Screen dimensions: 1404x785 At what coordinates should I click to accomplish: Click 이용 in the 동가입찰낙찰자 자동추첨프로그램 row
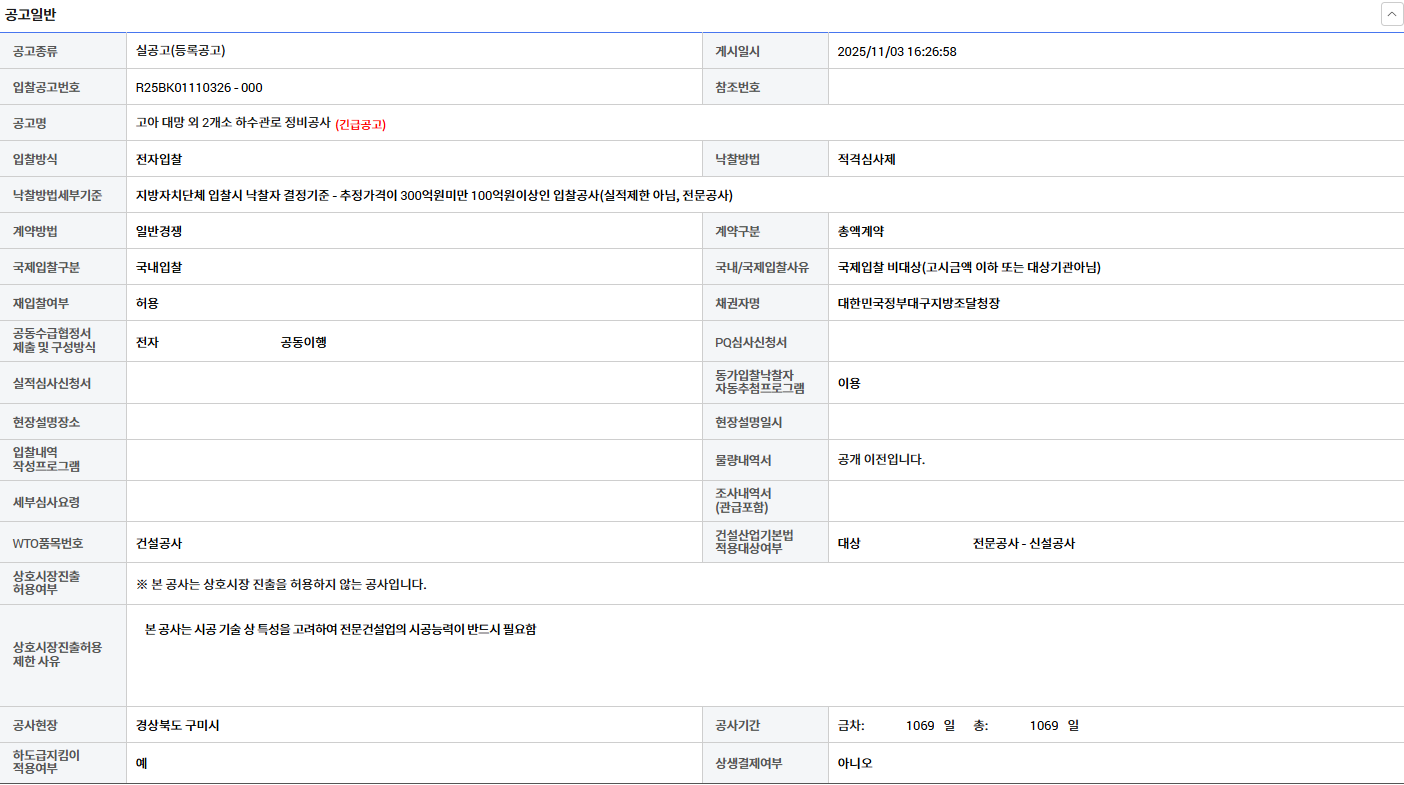point(848,383)
